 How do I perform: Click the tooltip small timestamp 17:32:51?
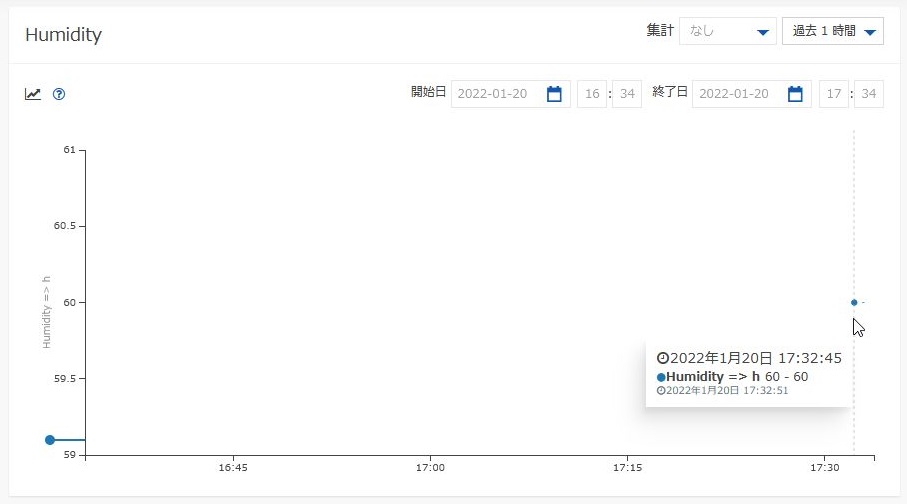click(722, 391)
